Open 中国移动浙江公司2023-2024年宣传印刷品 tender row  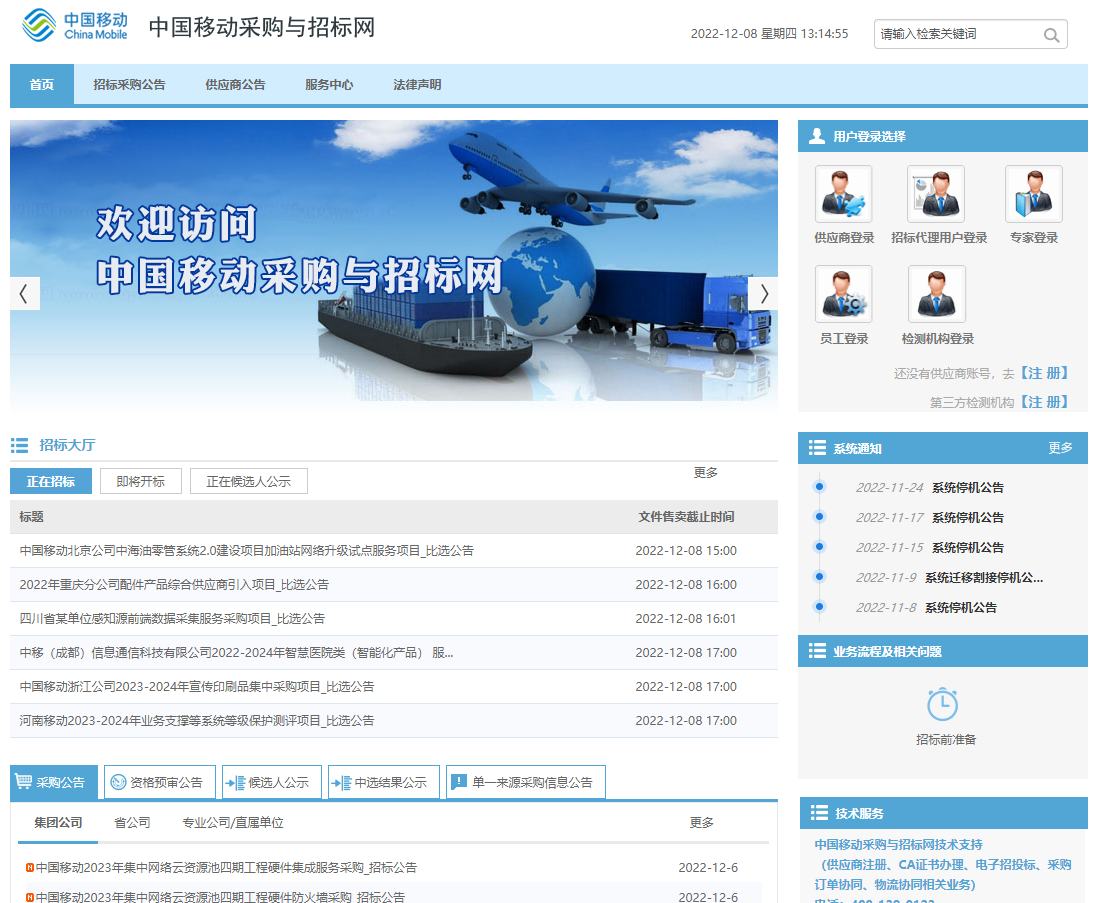point(394,687)
